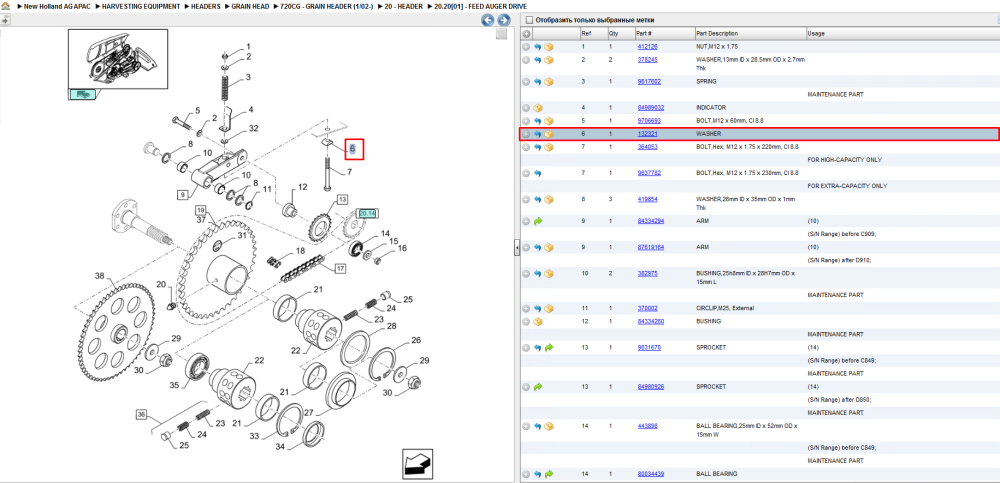Click the box icon for ARM 87619164
Viewport: 1000px width, 483px height.
point(548,247)
